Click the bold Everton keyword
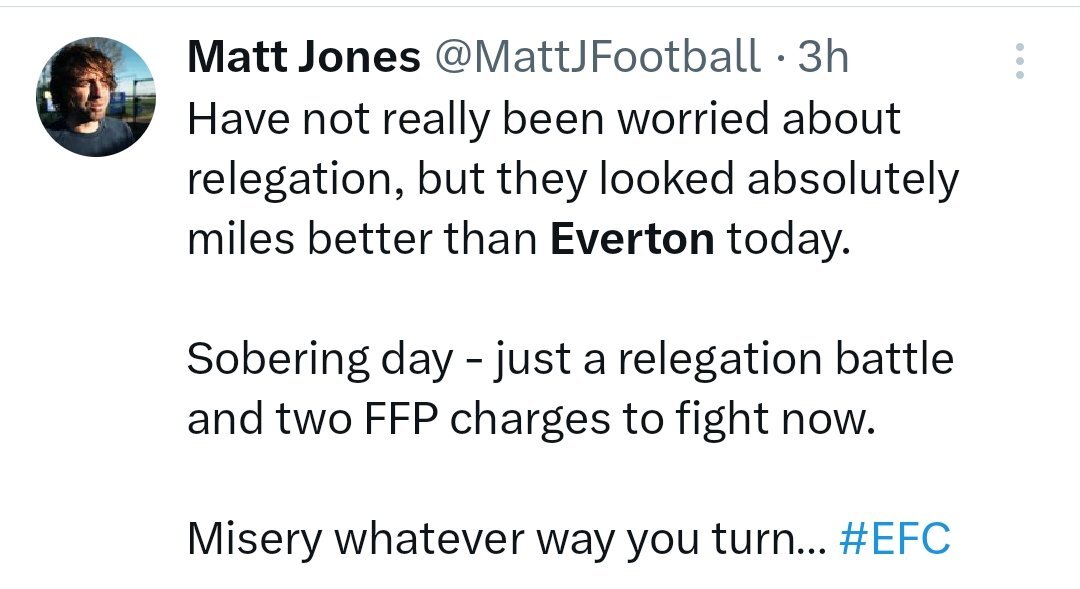This screenshot has width=1080, height=589. point(632,239)
